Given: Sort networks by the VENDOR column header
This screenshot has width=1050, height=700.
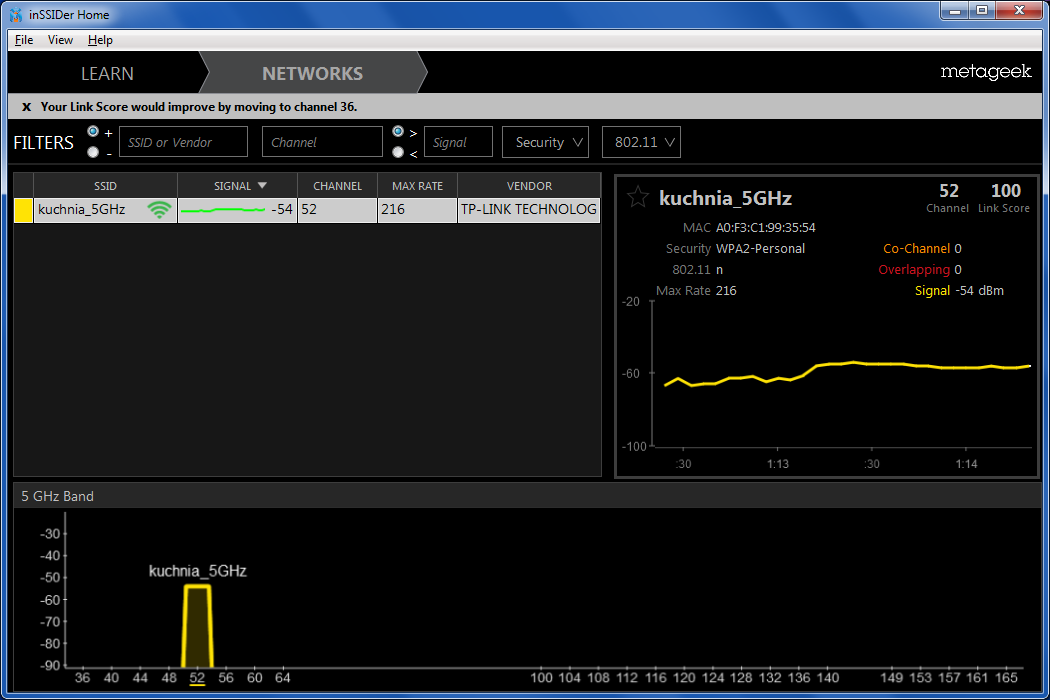Looking at the screenshot, I should [529, 186].
